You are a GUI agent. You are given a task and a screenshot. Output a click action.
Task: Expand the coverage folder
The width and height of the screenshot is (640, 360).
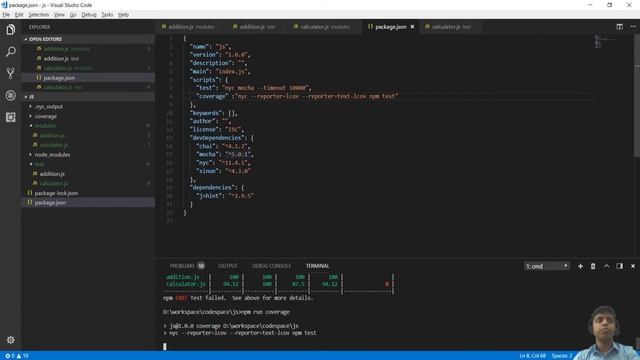point(46,116)
